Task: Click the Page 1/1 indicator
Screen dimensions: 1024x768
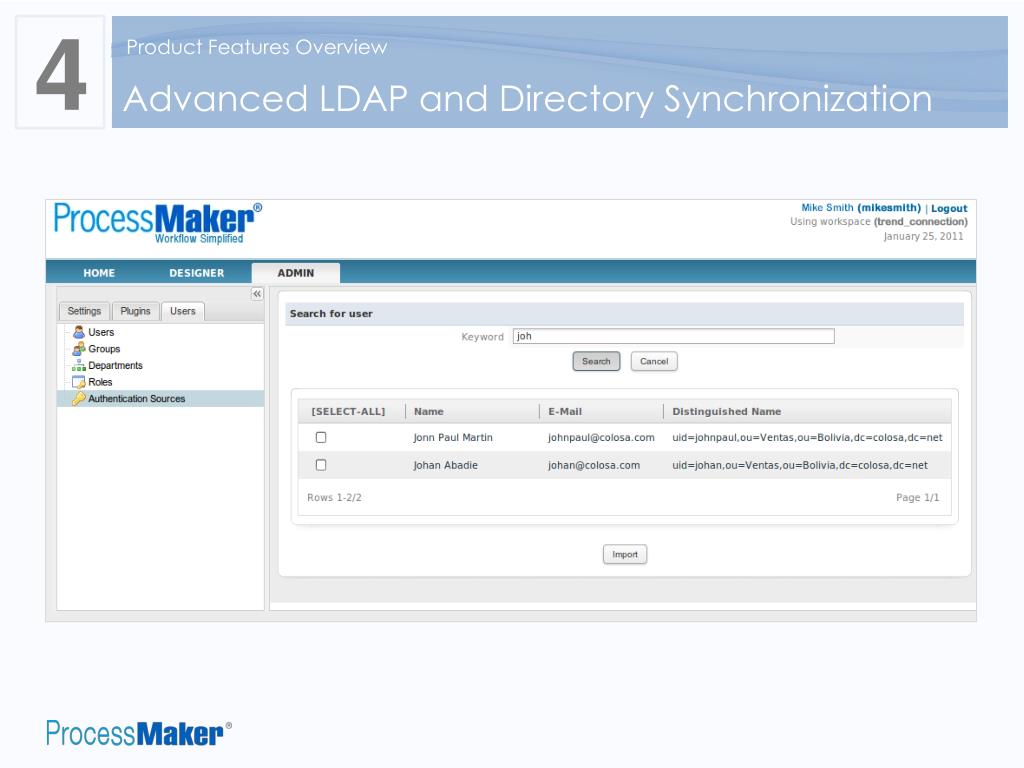Action: point(918,498)
